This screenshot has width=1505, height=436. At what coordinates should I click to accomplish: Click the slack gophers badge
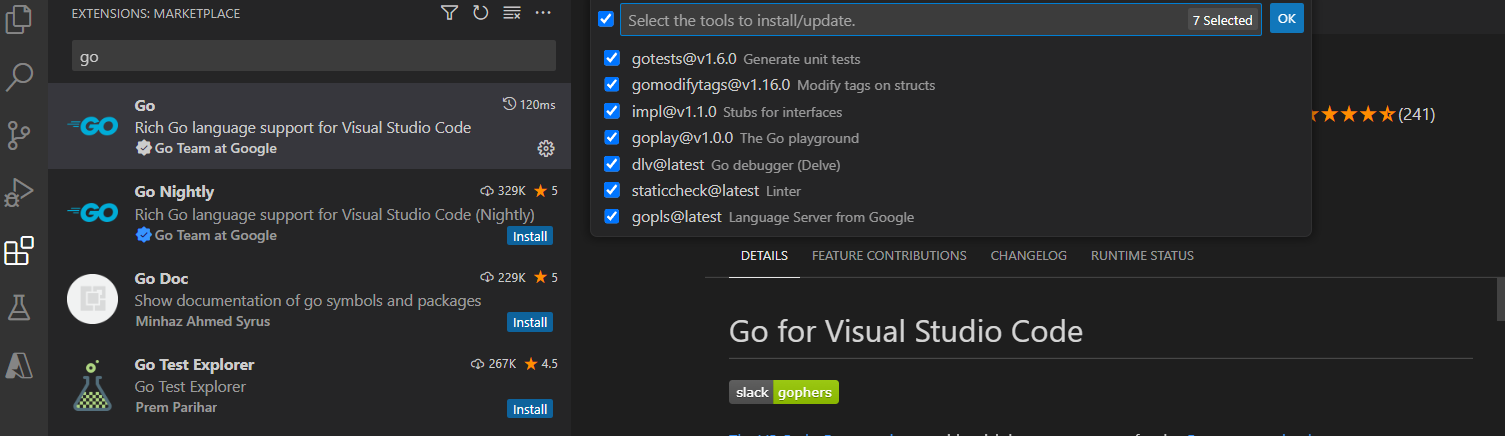(784, 392)
